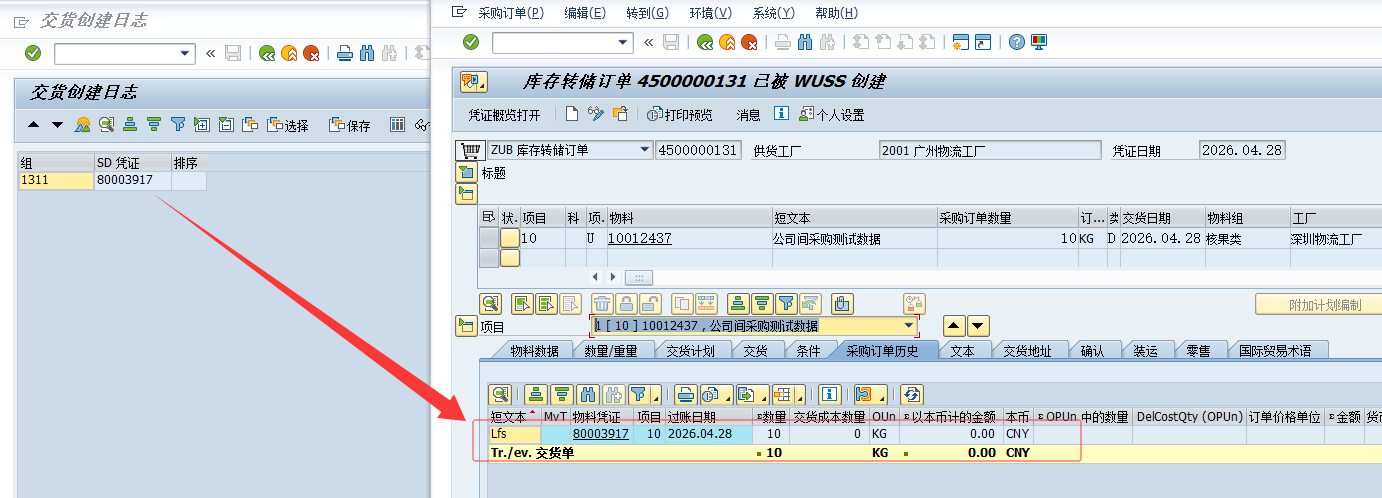
Task: Go to the next item with the down arrow button
Action: coord(978,326)
